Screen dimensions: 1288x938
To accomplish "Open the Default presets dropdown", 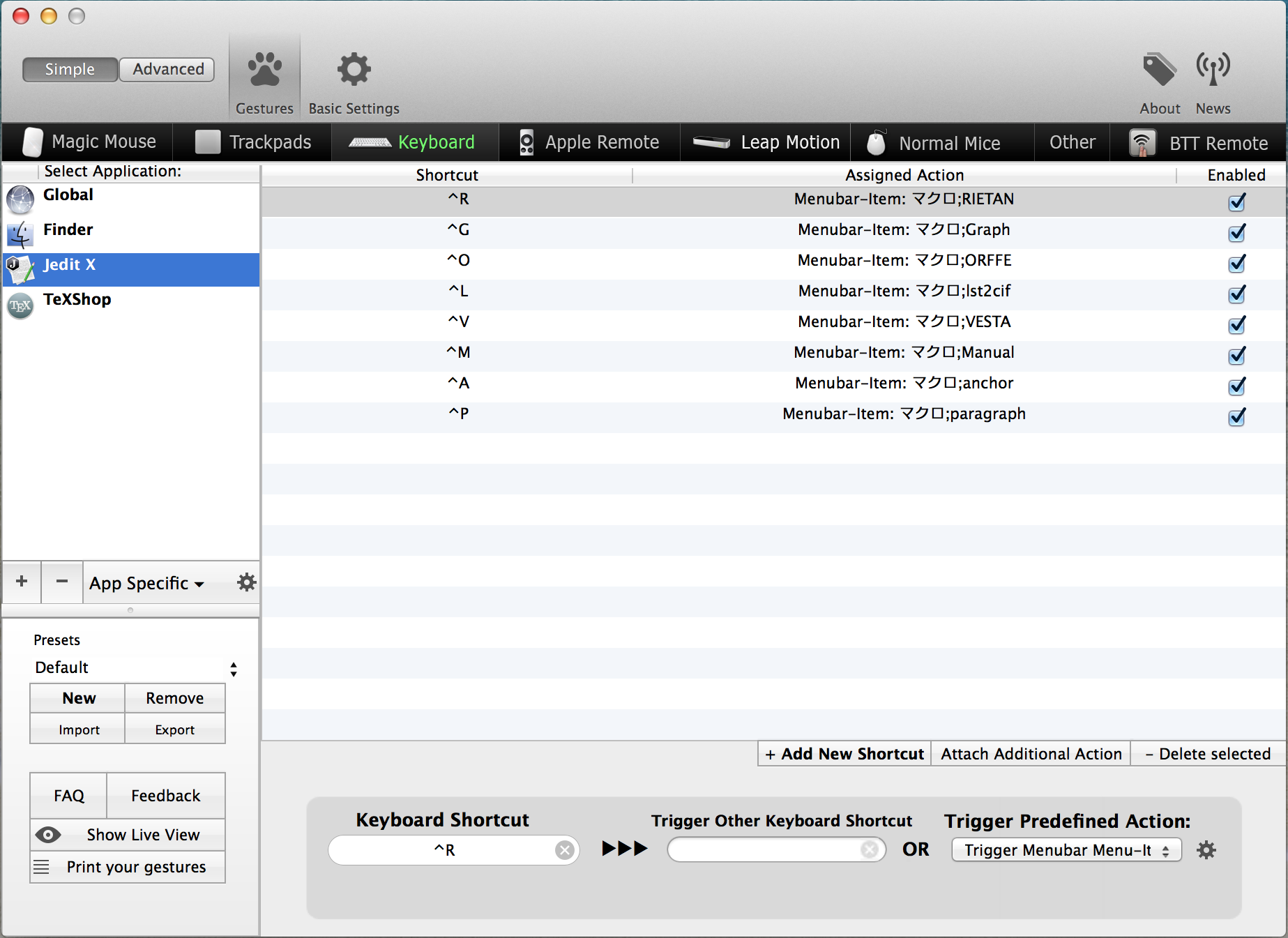I will coord(135,668).
